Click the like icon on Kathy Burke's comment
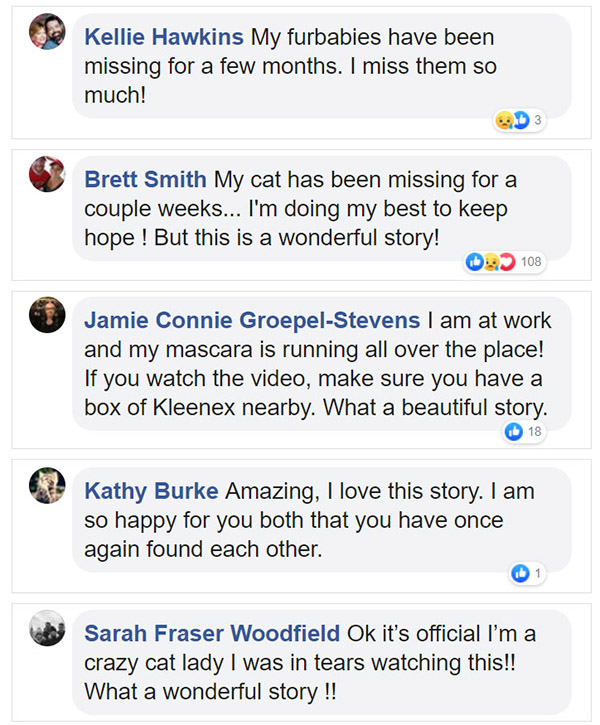This screenshot has width=600, height=725. click(519, 573)
